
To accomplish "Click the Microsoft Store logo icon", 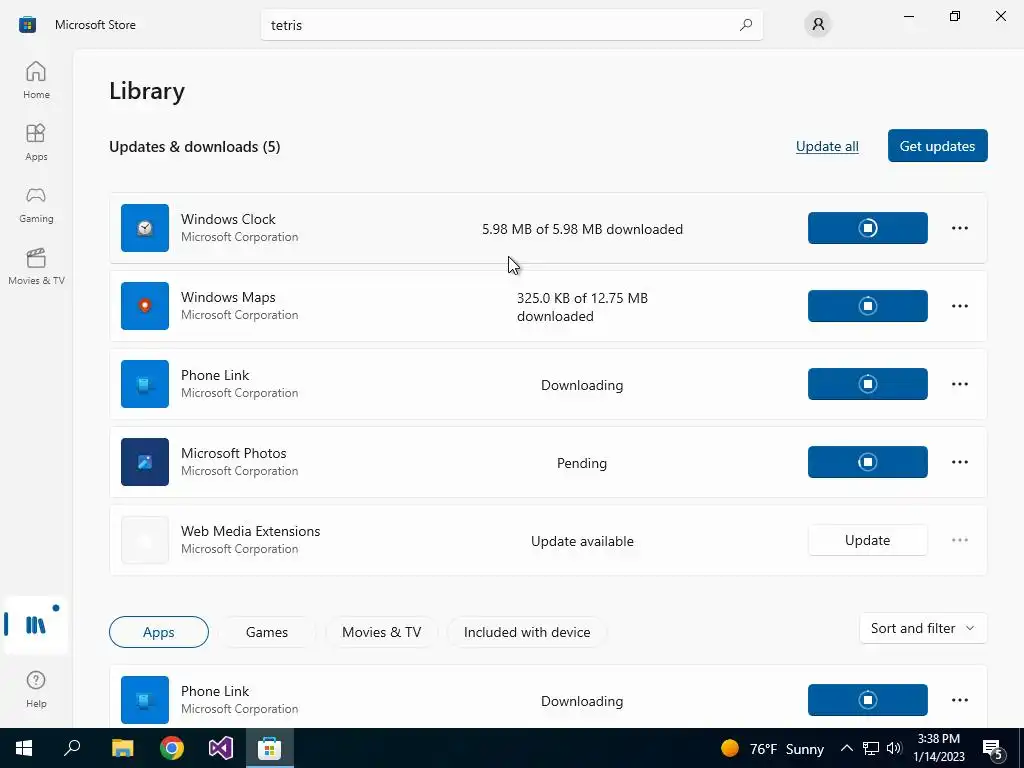I will click(x=27, y=25).
